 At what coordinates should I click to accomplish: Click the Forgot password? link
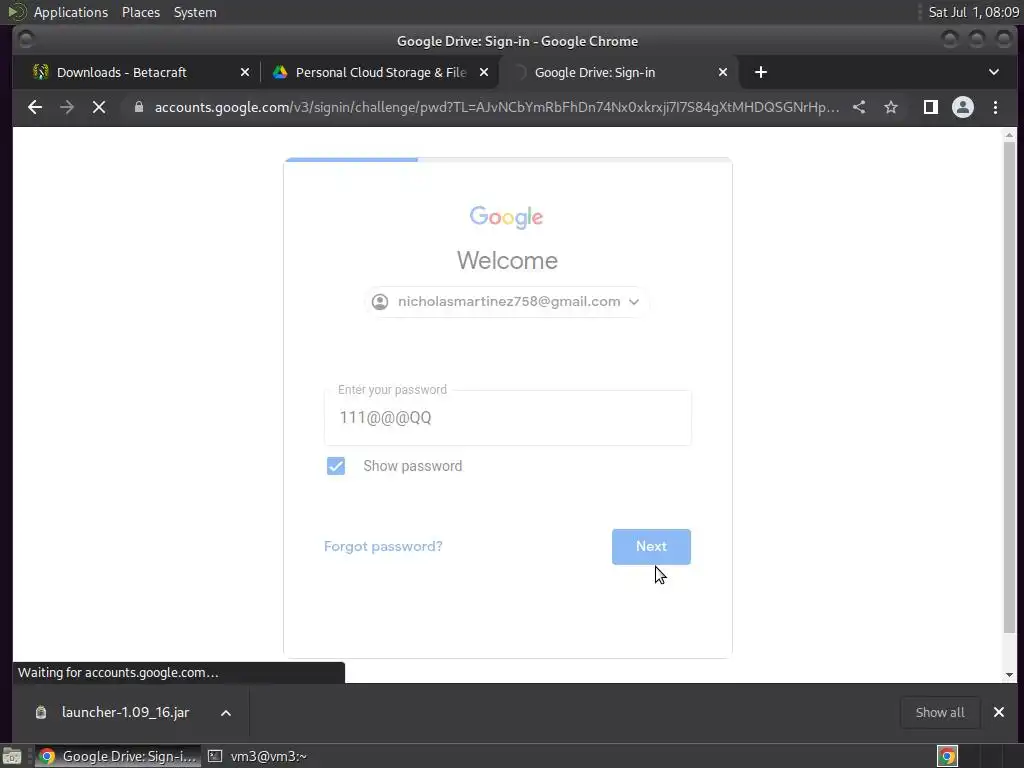point(383,547)
